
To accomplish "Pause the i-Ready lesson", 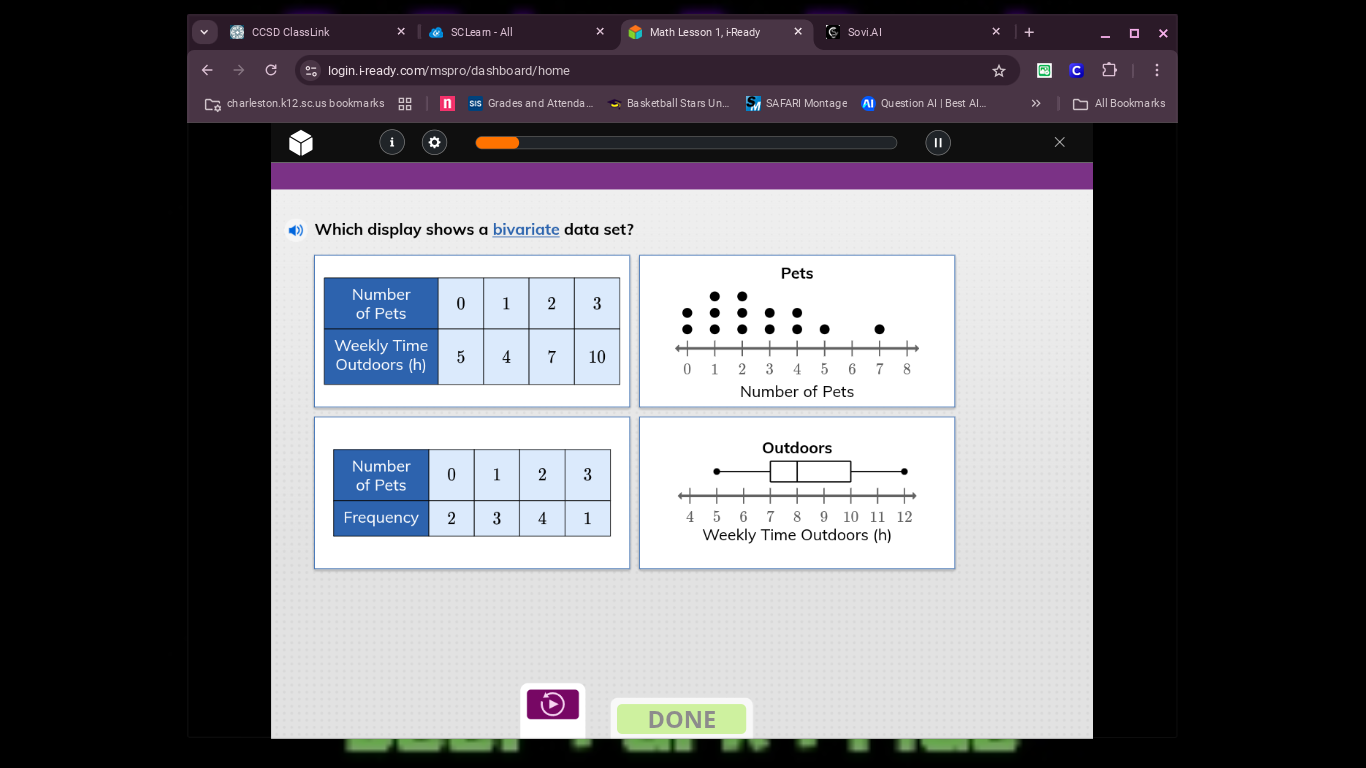I will [x=937, y=142].
